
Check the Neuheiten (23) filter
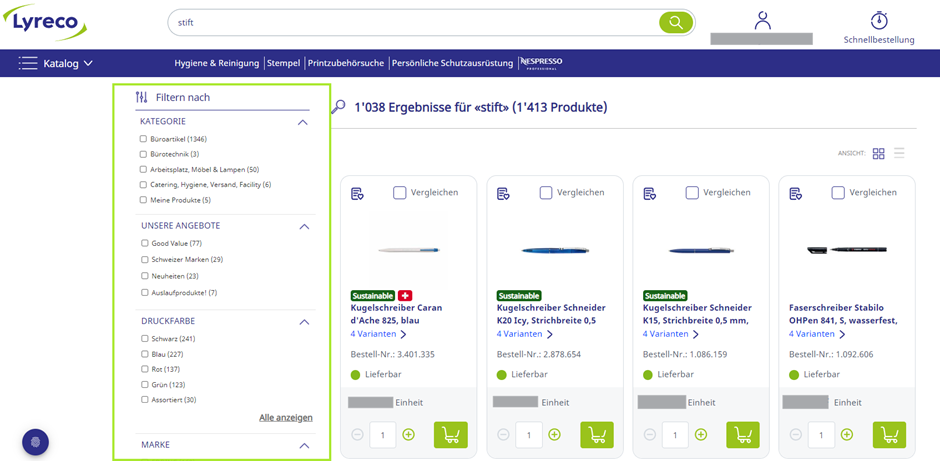coord(144,276)
